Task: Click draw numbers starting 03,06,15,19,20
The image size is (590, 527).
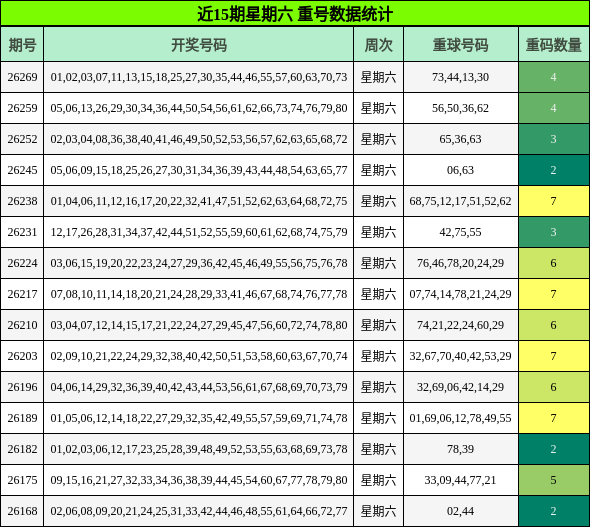Action: tap(199, 263)
